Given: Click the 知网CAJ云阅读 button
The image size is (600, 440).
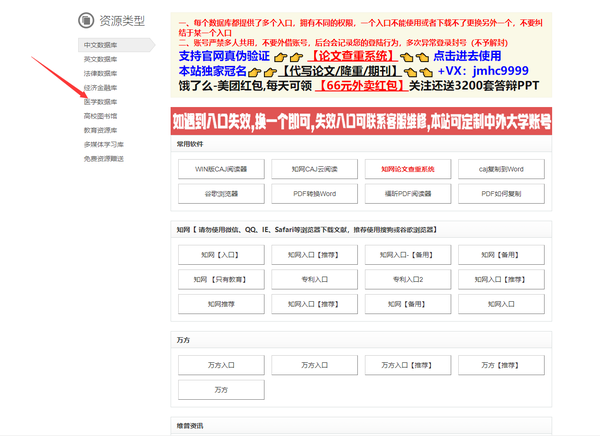Looking at the screenshot, I should [x=315, y=169].
